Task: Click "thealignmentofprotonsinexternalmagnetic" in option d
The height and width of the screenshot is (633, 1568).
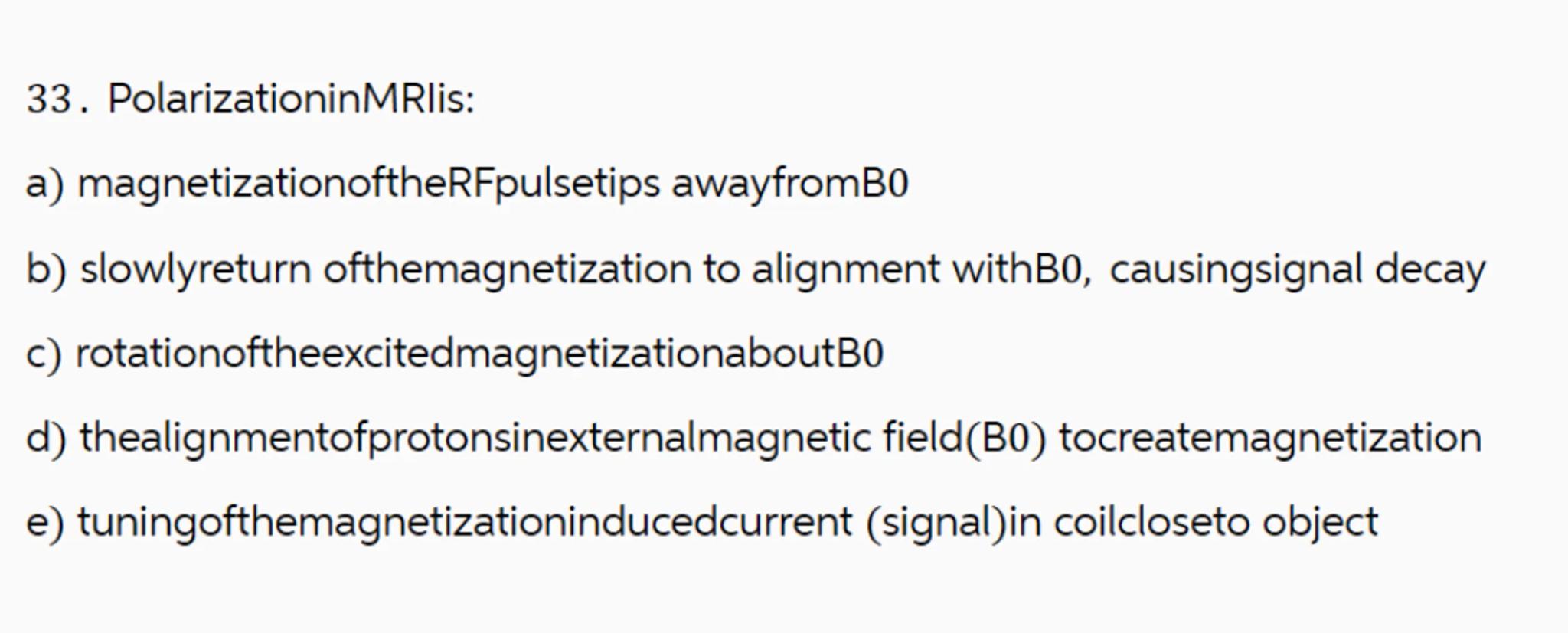Action: 475,439
